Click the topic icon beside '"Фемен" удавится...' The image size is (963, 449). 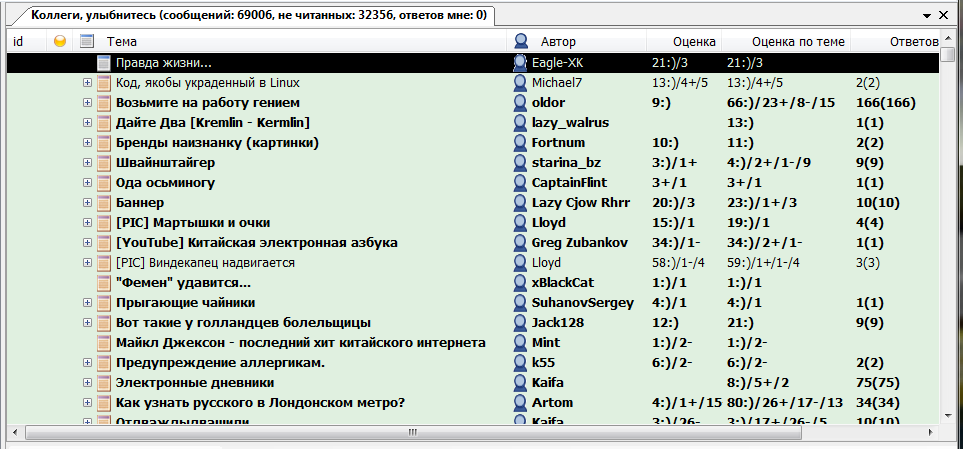(104, 282)
